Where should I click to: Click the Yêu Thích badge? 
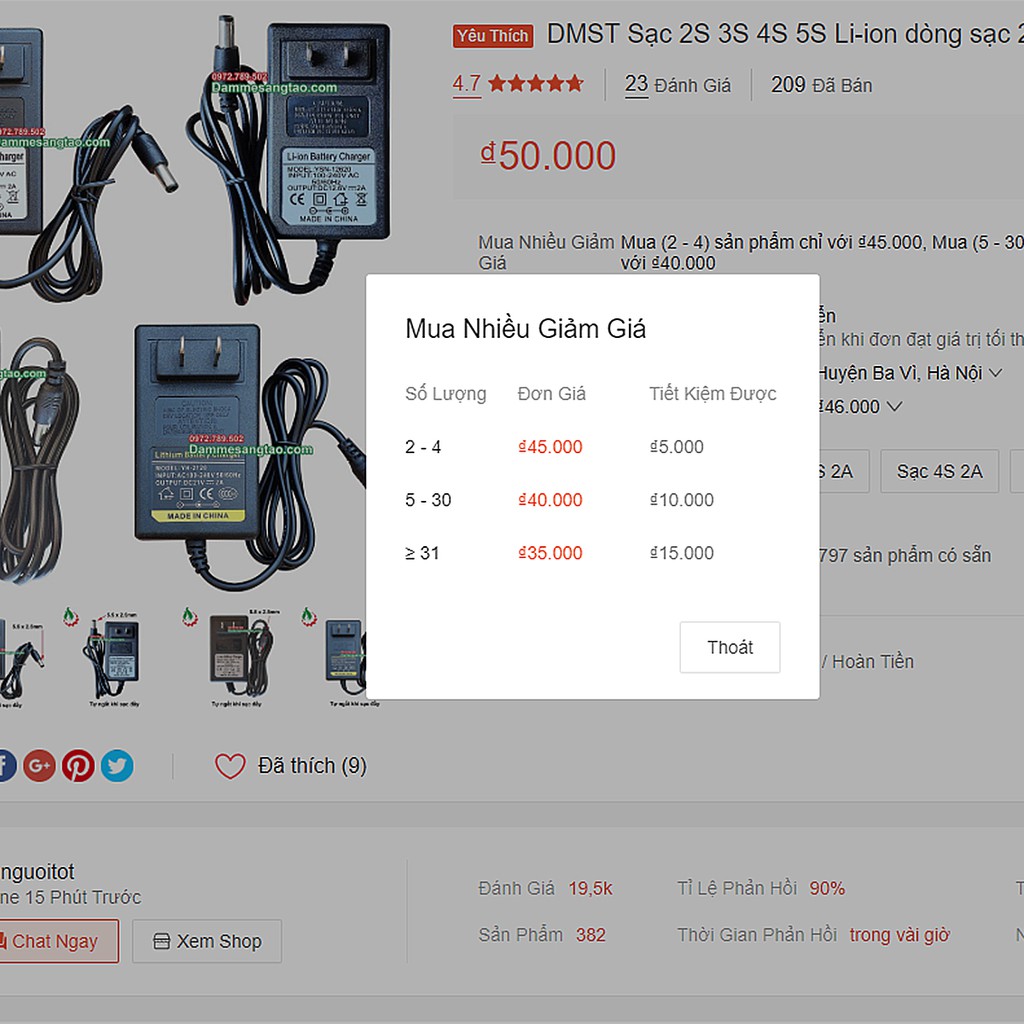click(x=493, y=36)
